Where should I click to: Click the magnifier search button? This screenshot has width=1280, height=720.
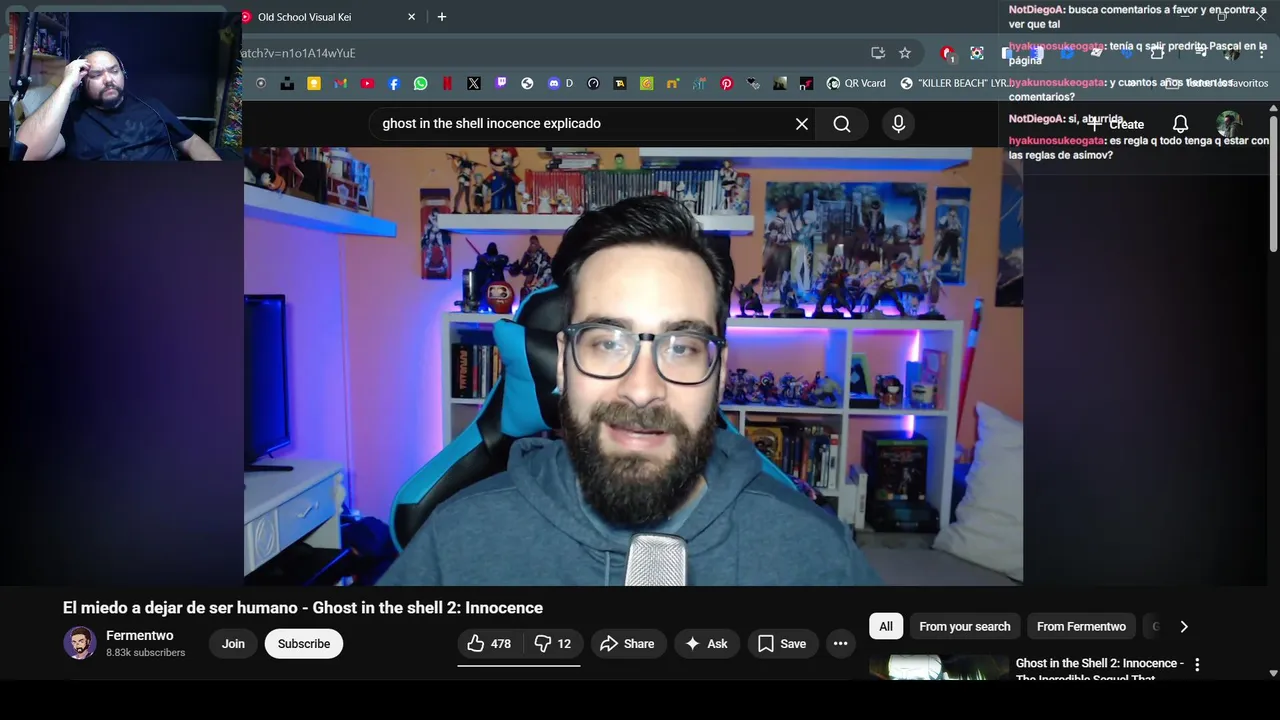point(842,124)
